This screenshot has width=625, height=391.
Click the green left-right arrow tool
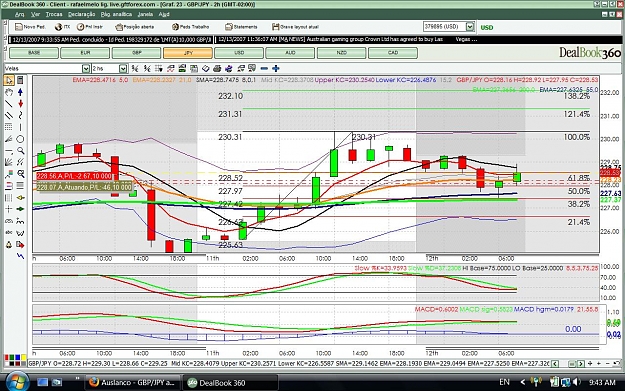20,209
